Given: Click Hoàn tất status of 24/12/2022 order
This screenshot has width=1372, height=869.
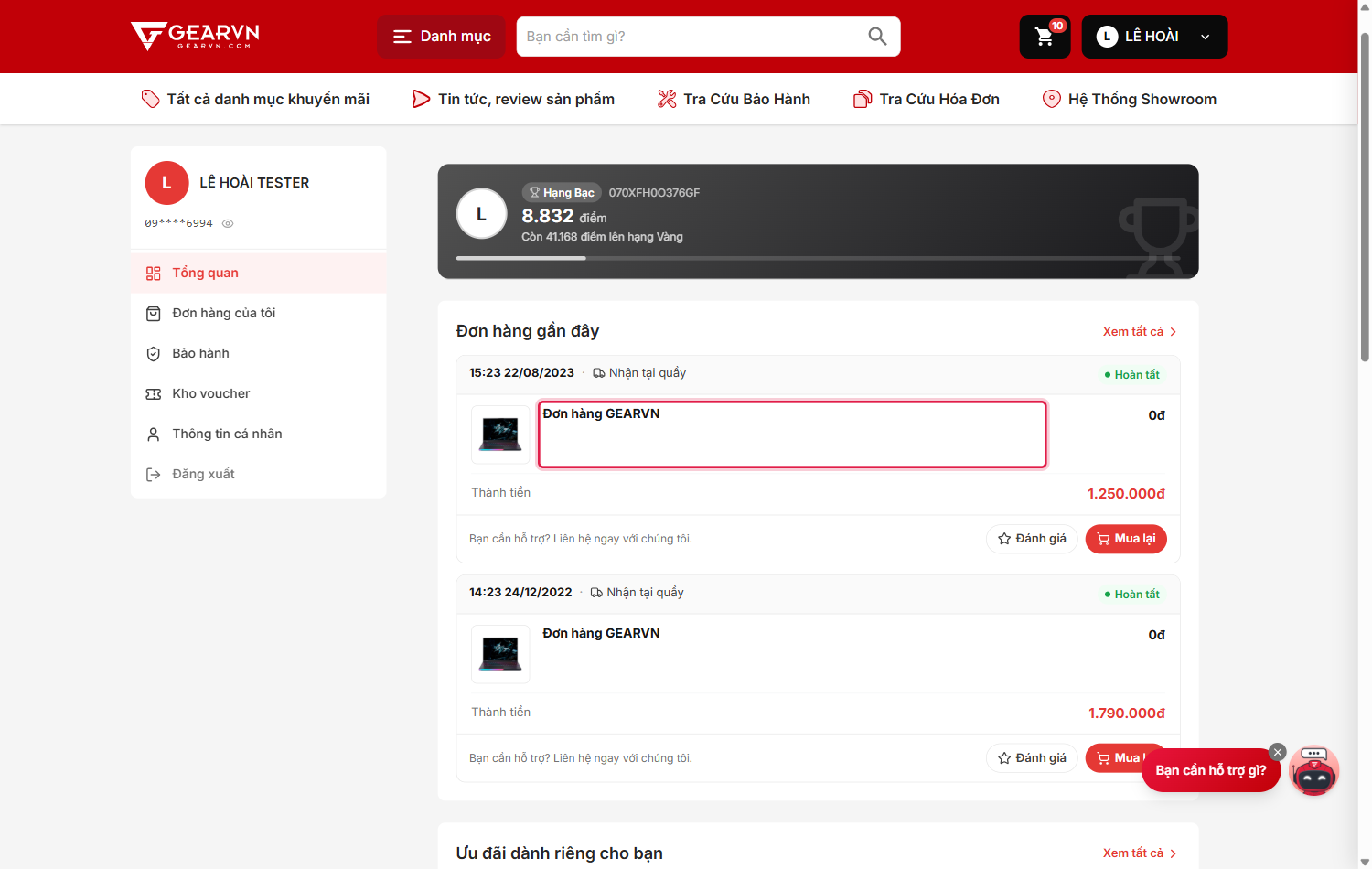Looking at the screenshot, I should pos(1132,594).
